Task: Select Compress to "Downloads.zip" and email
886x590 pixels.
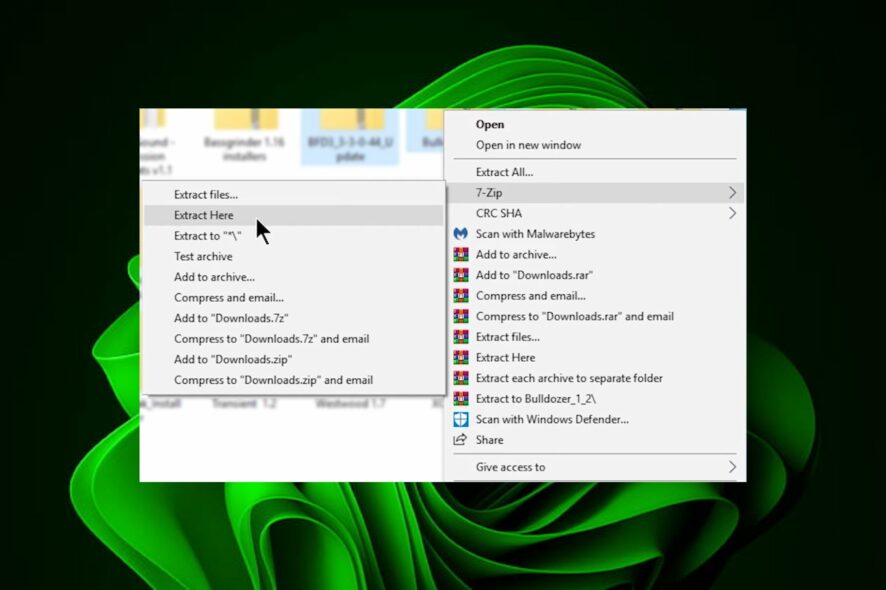Action: tap(293, 380)
